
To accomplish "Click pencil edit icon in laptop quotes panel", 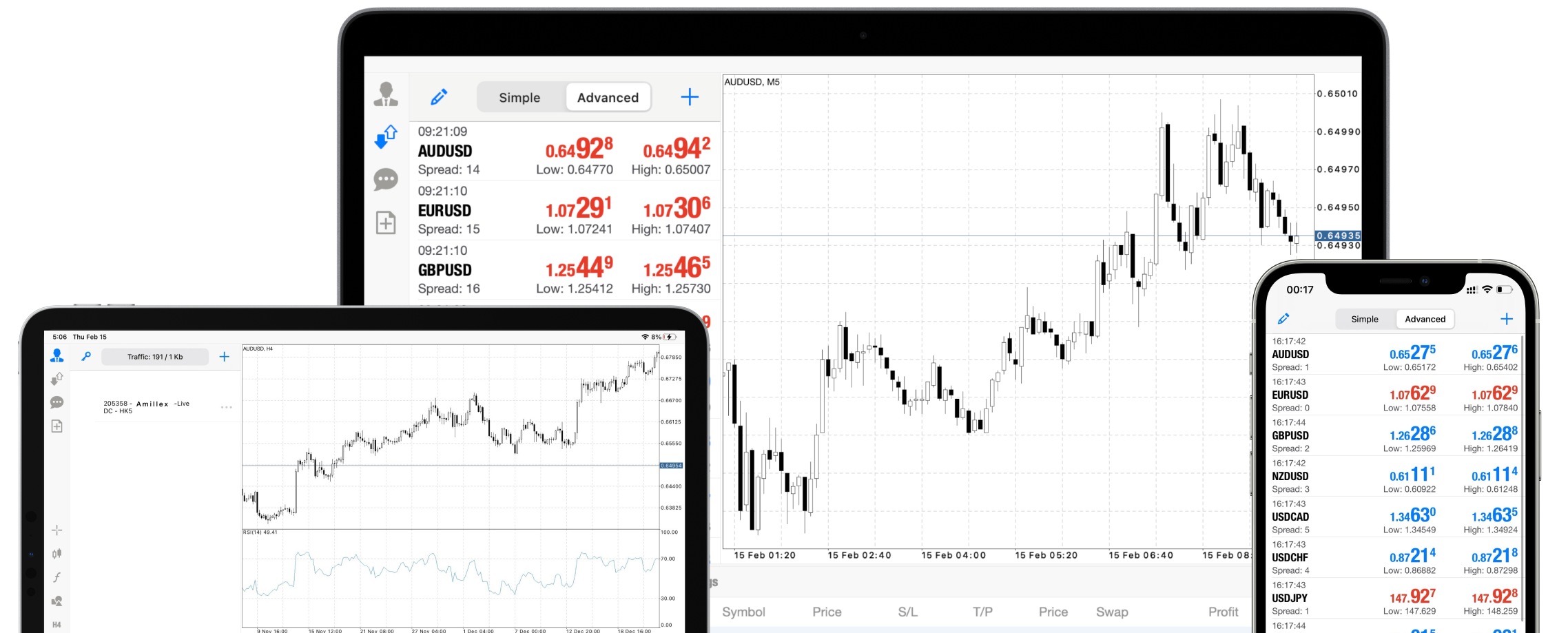I will 439,96.
